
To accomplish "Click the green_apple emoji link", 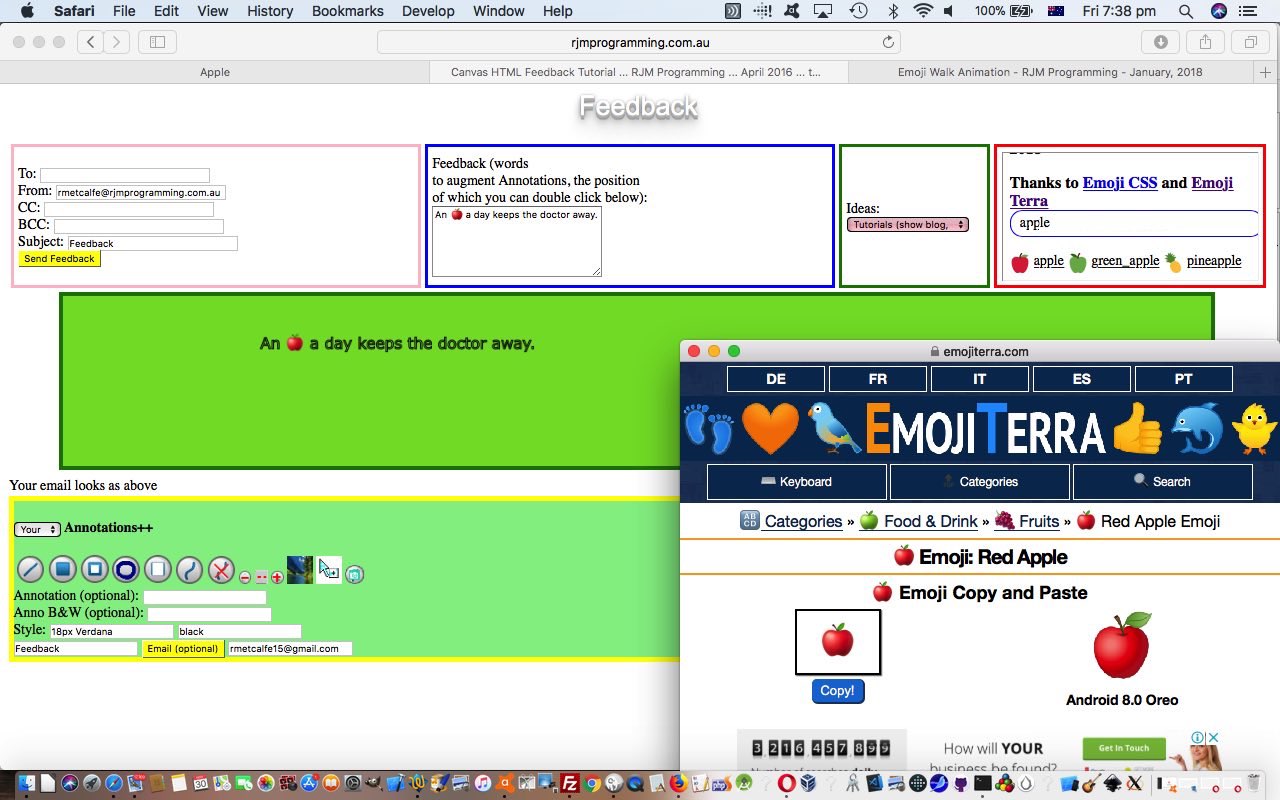I will point(1125,261).
